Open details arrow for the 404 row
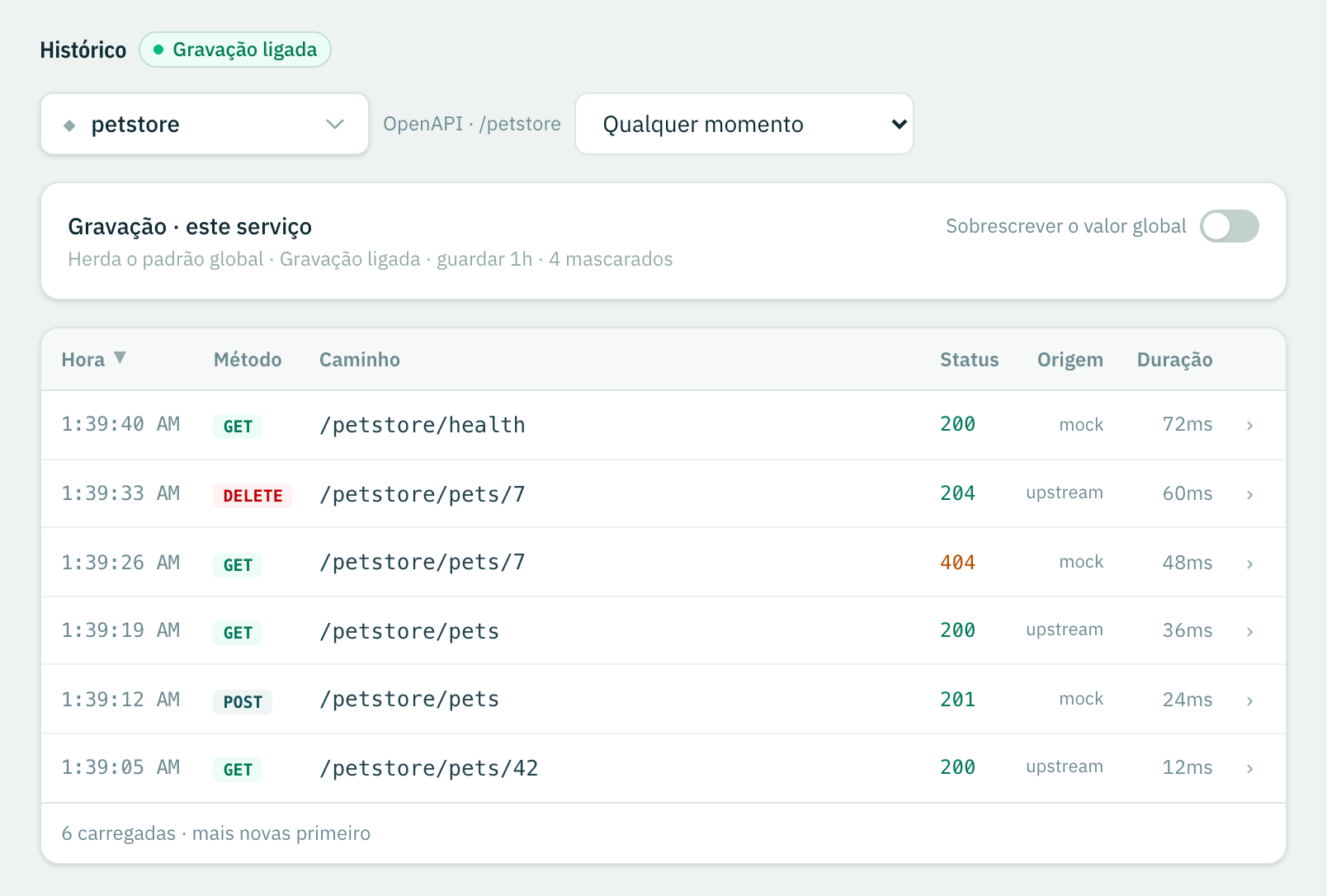This screenshot has width=1327, height=896. (x=1249, y=564)
